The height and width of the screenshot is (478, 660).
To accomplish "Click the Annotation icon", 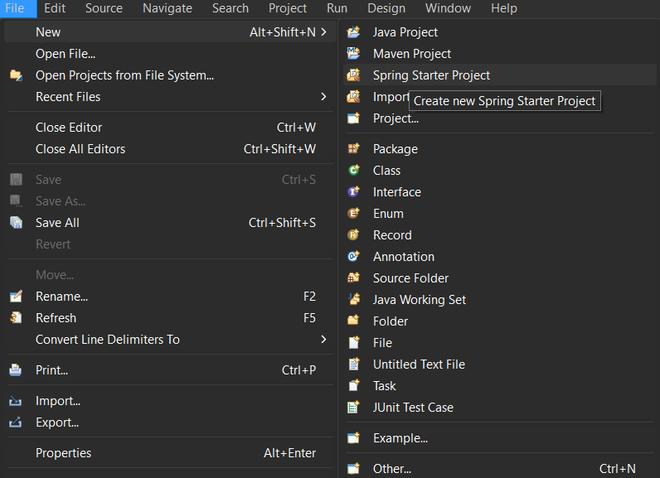I will (x=353, y=257).
